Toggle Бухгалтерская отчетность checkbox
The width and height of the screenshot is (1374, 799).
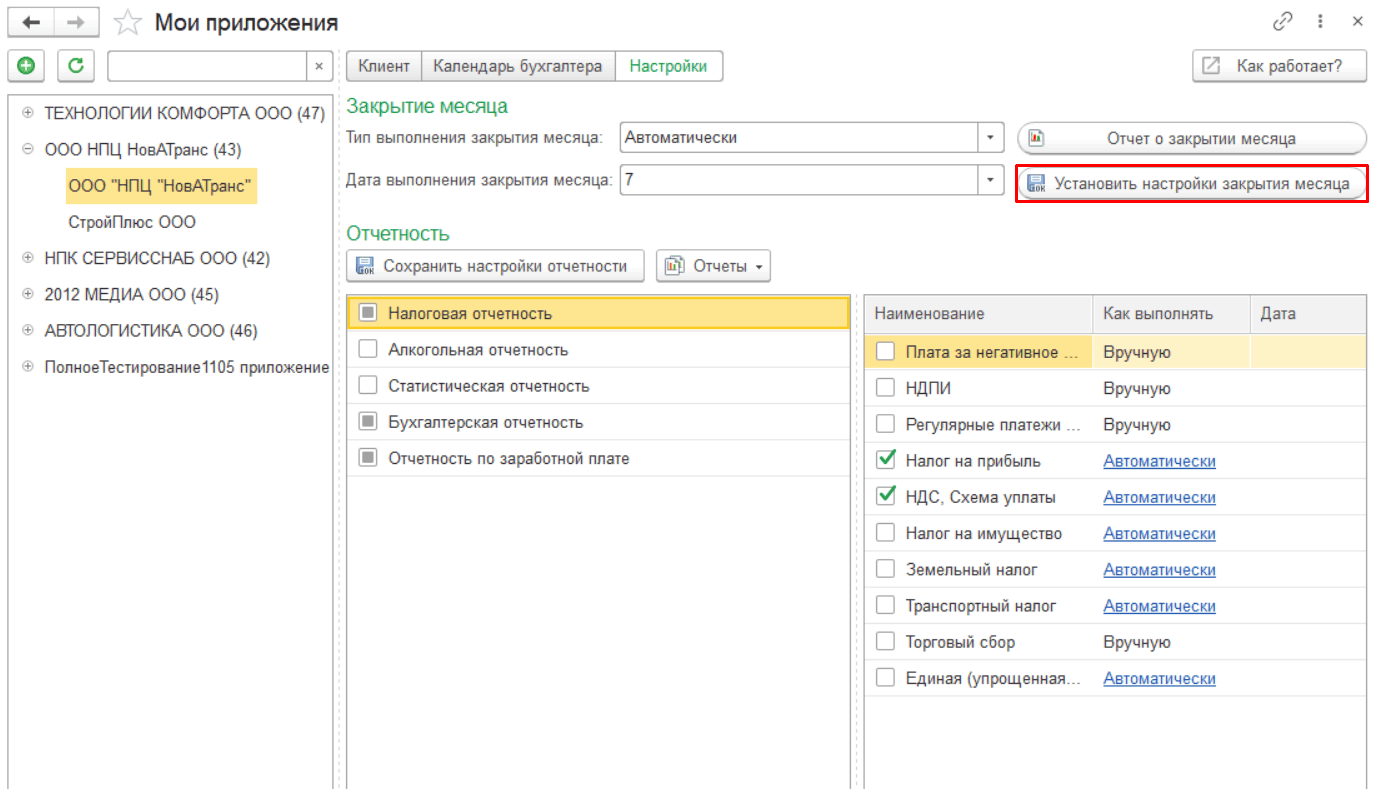pyautogui.click(x=368, y=422)
